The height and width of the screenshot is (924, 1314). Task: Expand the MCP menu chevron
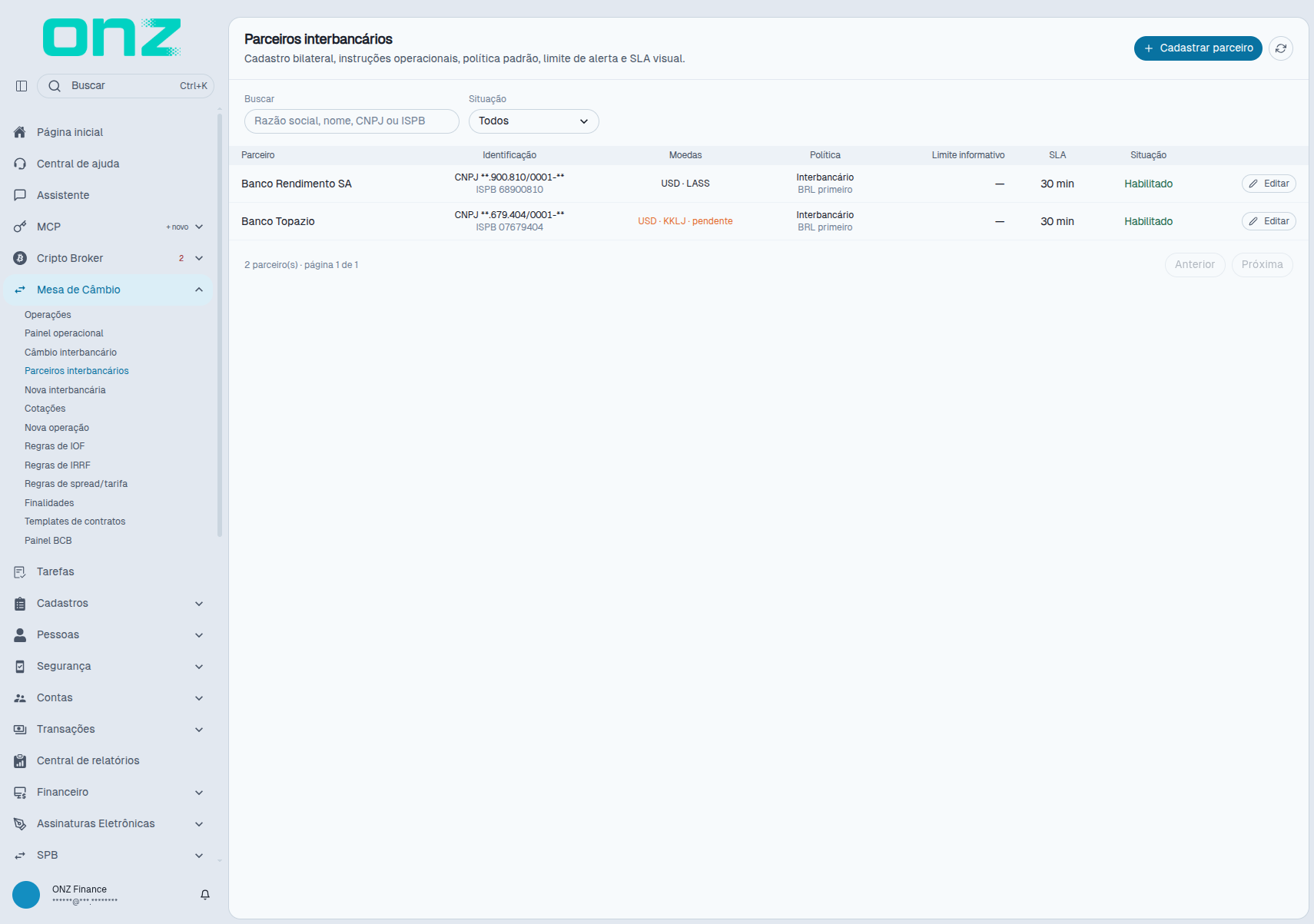tap(199, 227)
